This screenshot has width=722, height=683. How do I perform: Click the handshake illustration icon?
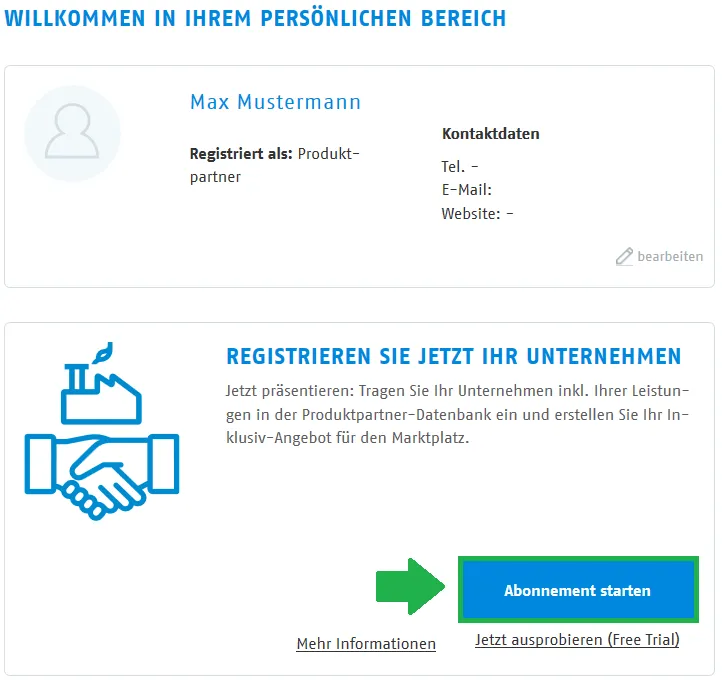pos(101,462)
